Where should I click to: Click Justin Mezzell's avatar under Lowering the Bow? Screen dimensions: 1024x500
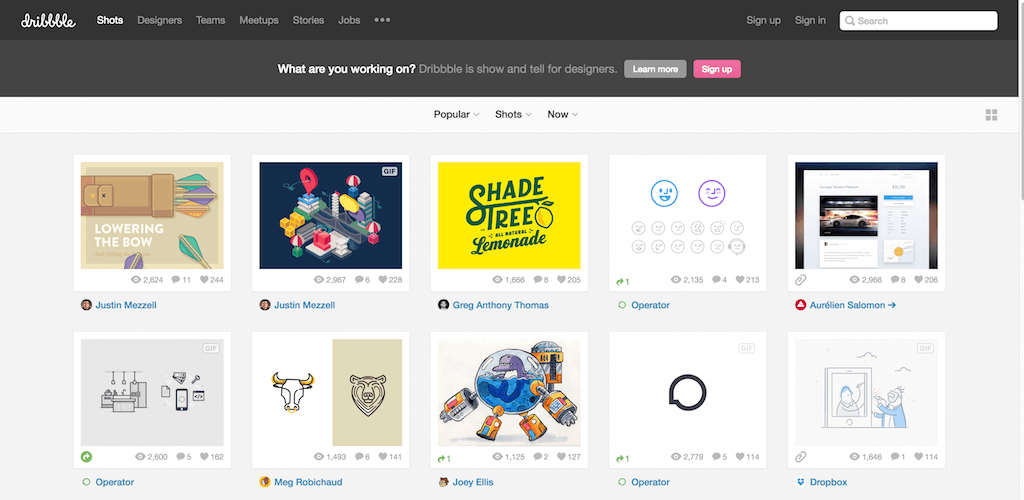[x=86, y=305]
